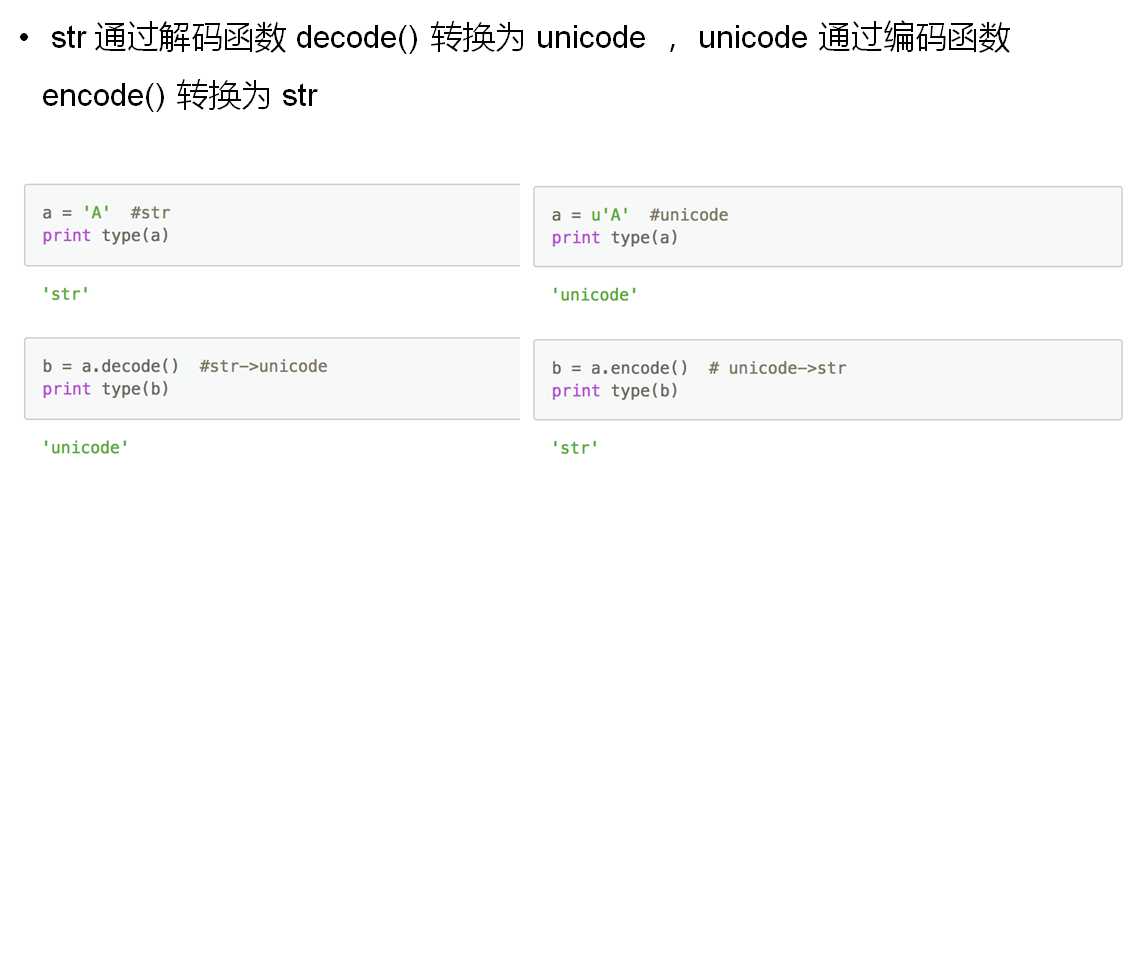Click the #str comment in first cell
Screen dimensions: 1144x975
click(150, 213)
